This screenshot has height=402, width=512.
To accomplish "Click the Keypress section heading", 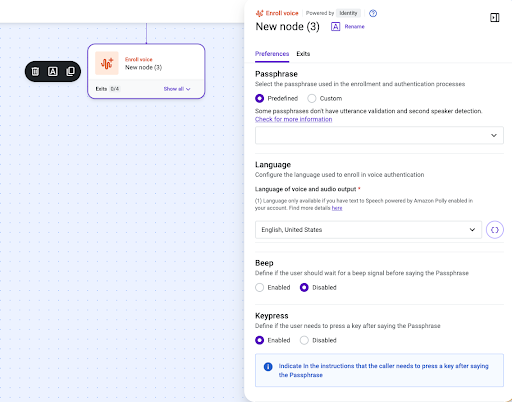I will click(x=272, y=316).
